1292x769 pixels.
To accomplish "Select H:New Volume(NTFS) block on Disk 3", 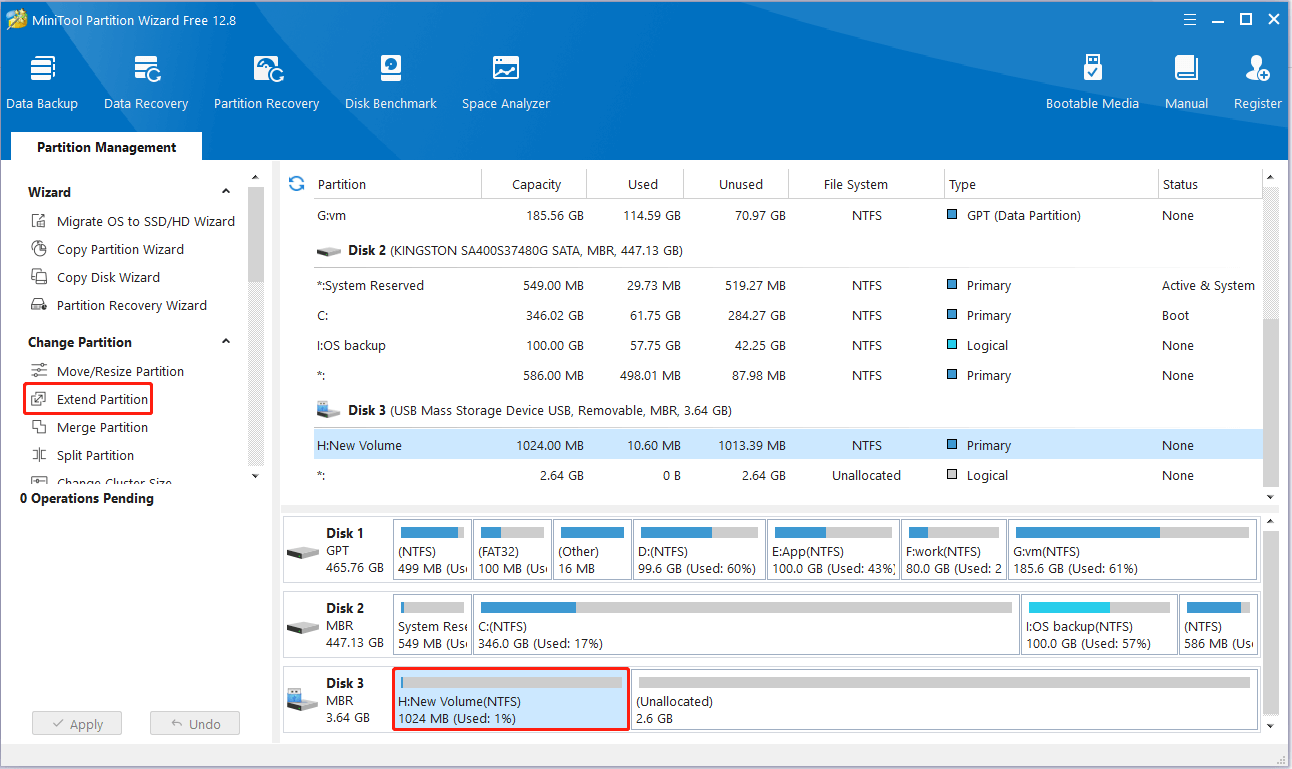I will point(511,698).
